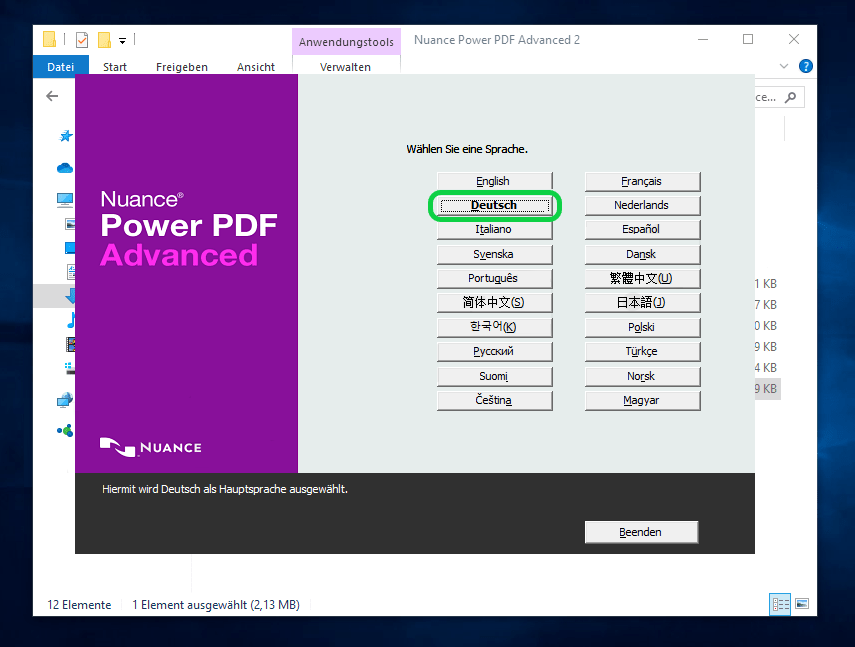Viewport: 855px width, 647px height.
Task: Open OneDrive cloud icon in sidebar
Action: pos(65,168)
